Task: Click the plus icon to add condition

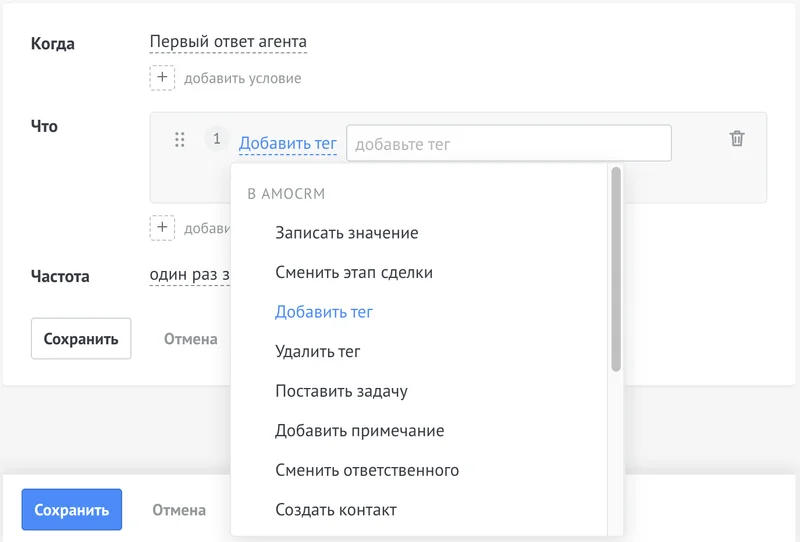Action: [x=162, y=78]
